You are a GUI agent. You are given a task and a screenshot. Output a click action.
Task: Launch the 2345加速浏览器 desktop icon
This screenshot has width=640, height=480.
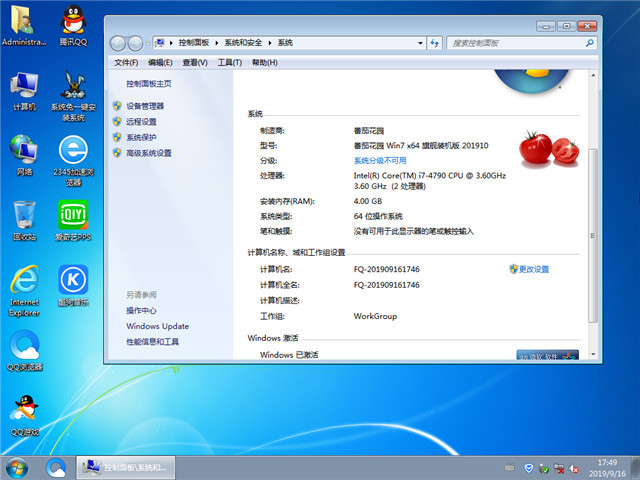click(73, 161)
